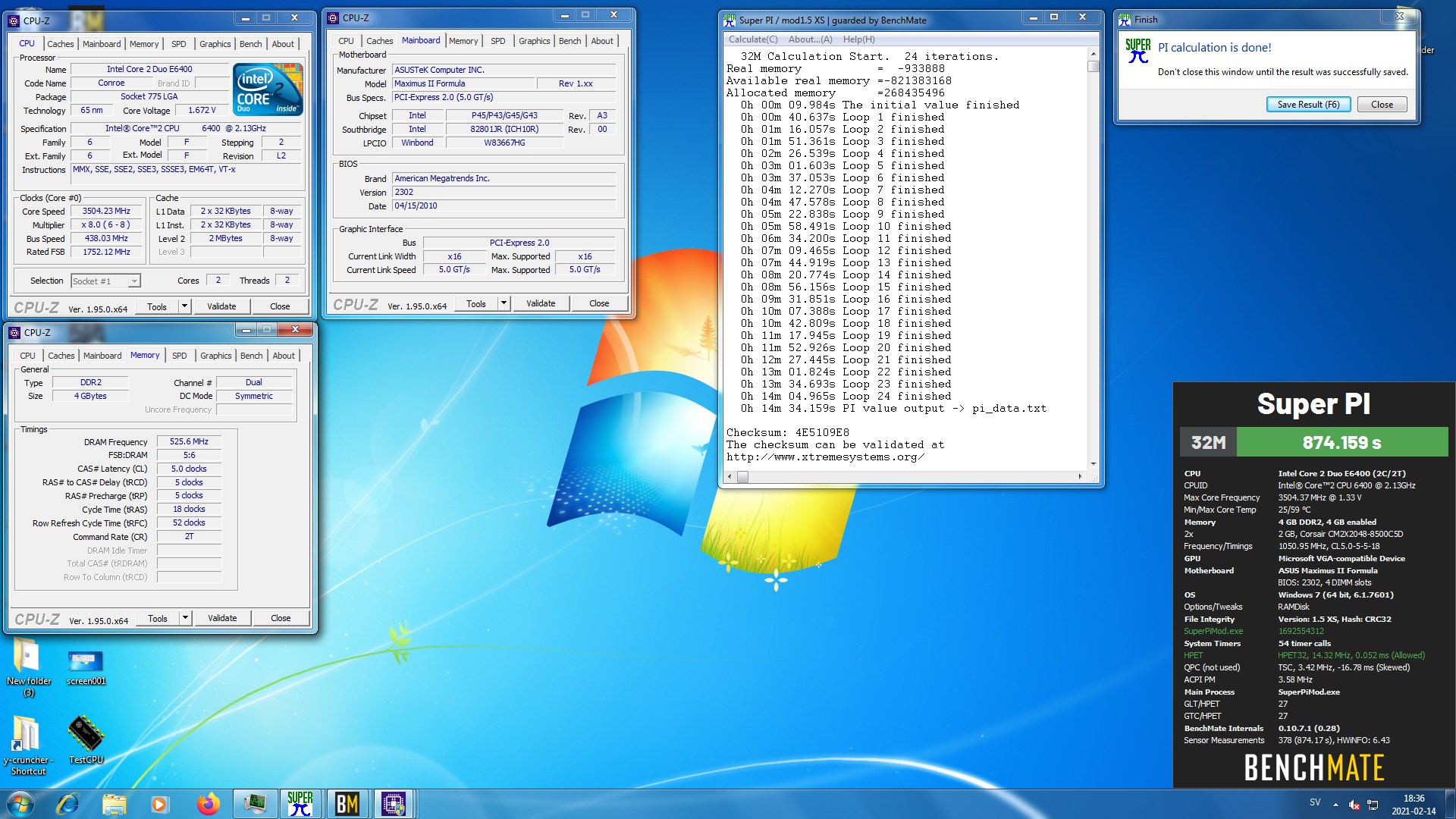
Task: Open Tools dropdown arrow in Memory window
Action: click(x=185, y=618)
